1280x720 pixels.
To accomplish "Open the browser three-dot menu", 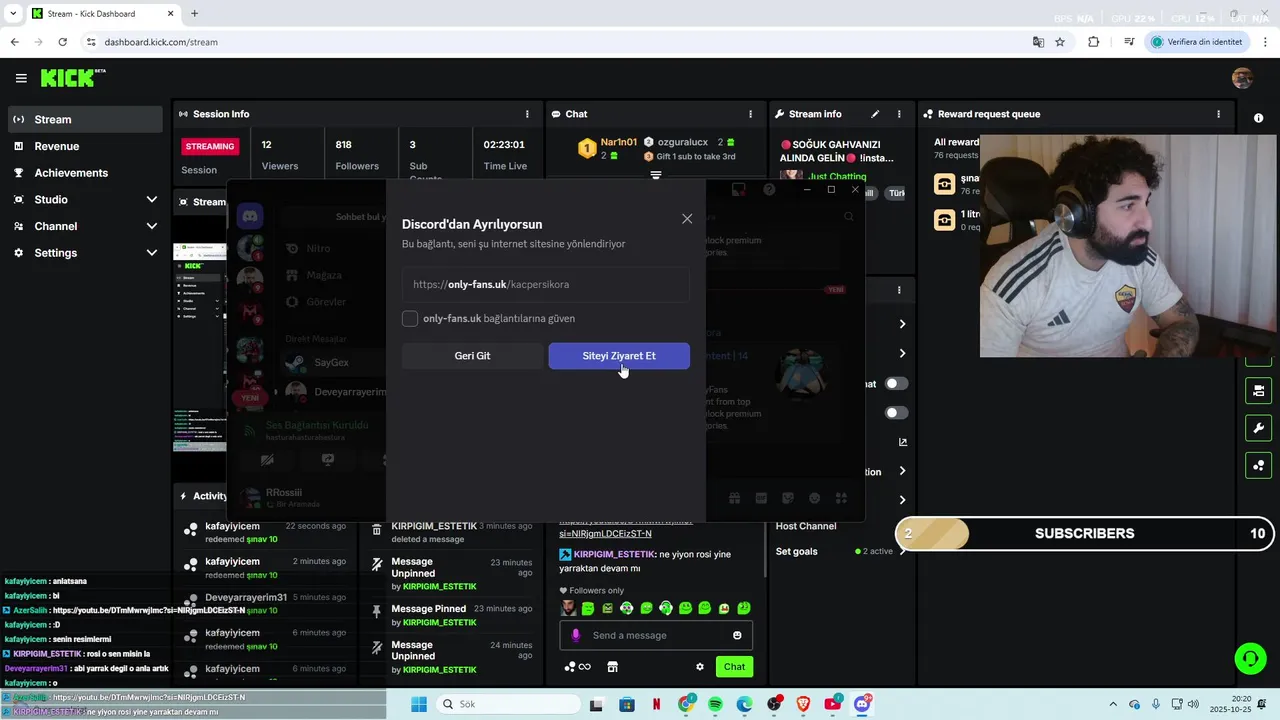I will click(x=1265, y=42).
